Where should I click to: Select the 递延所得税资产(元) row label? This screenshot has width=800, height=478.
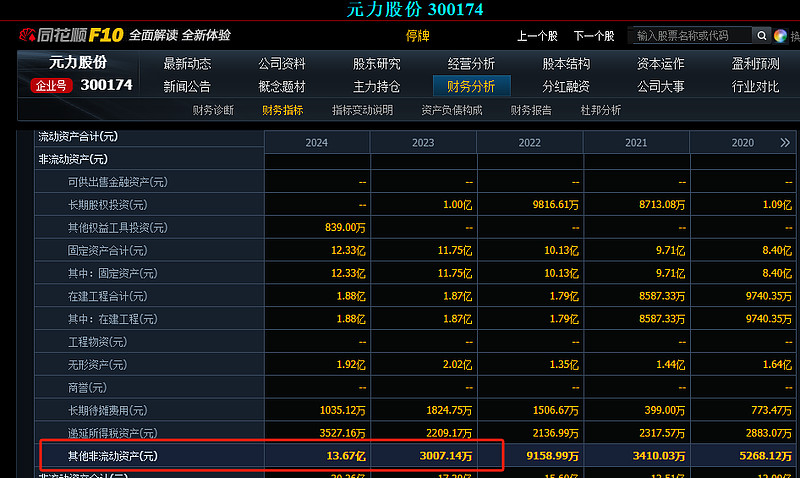112,433
